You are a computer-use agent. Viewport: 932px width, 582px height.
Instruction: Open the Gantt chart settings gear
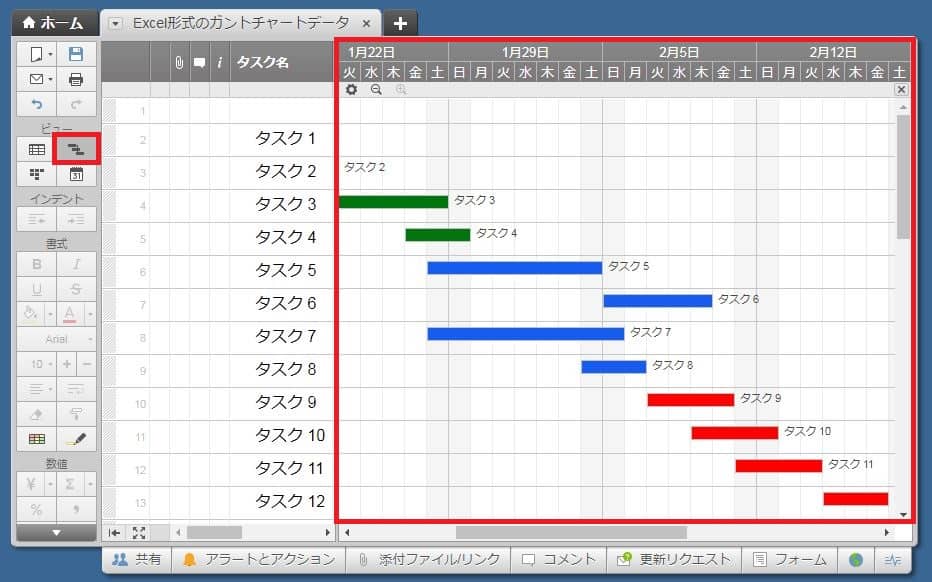[x=351, y=89]
